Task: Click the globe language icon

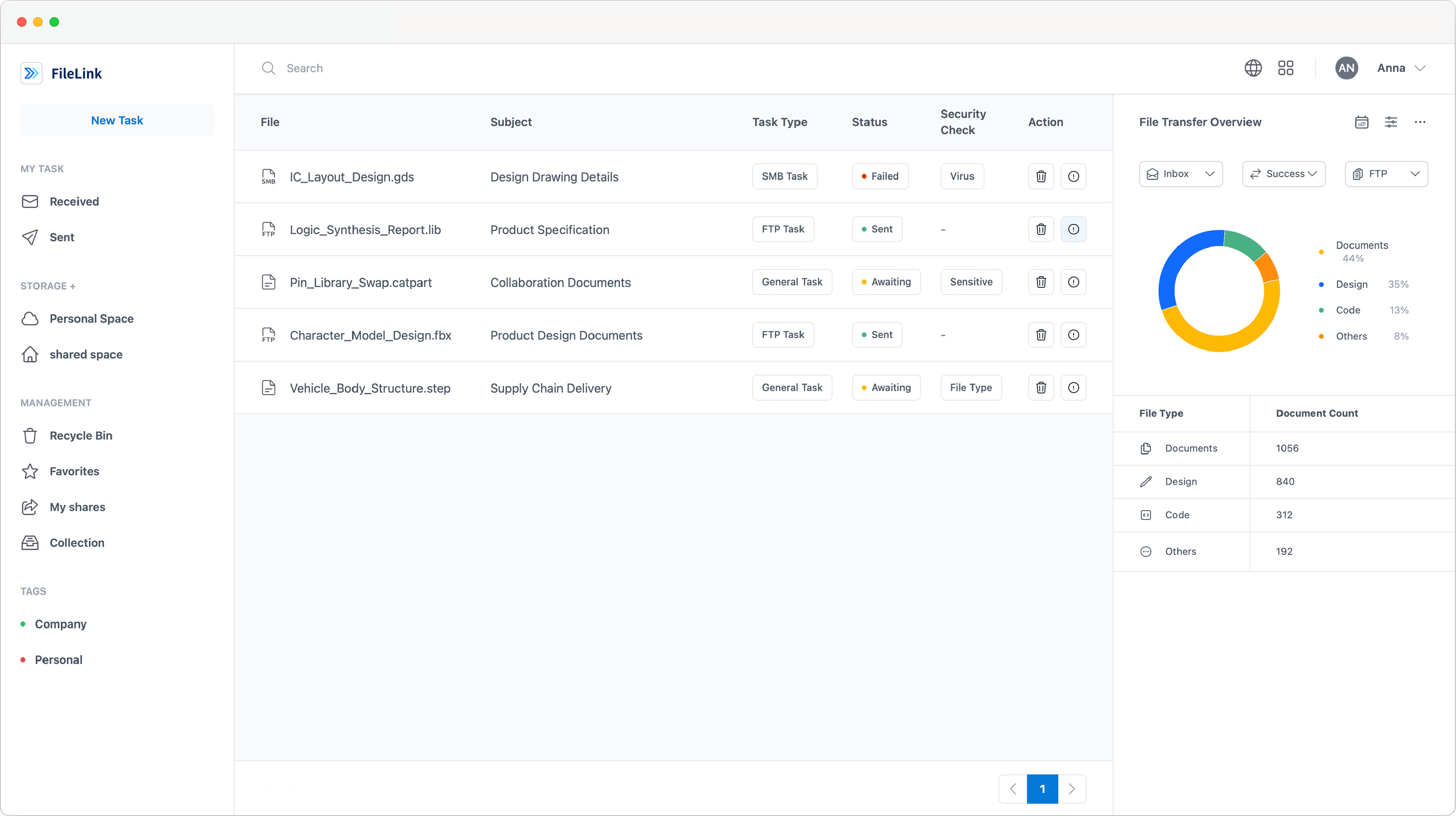Action: (1253, 68)
